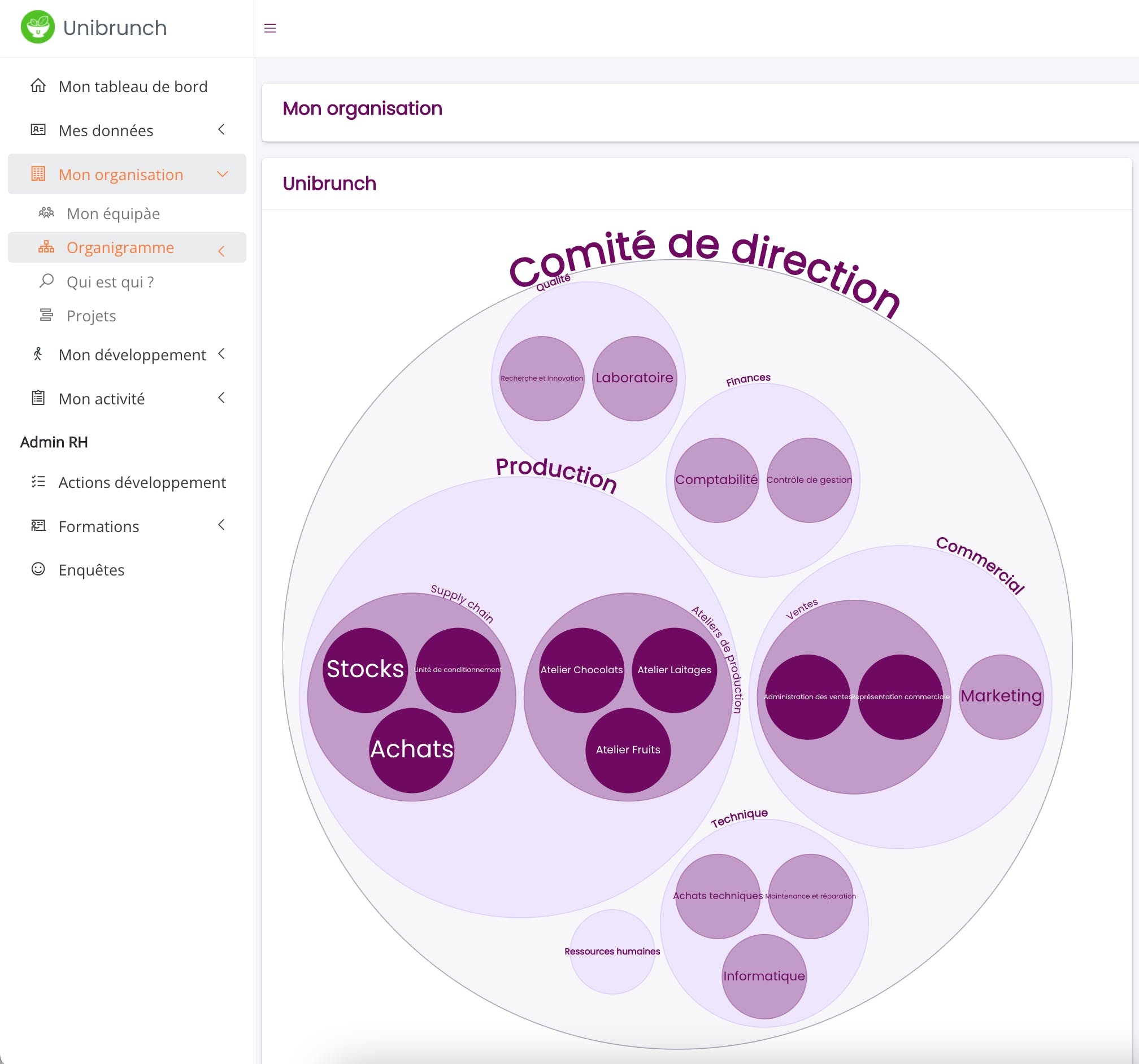Click the checklist icon for Actions développement
This screenshot has height=1064, width=1139.
[38, 482]
